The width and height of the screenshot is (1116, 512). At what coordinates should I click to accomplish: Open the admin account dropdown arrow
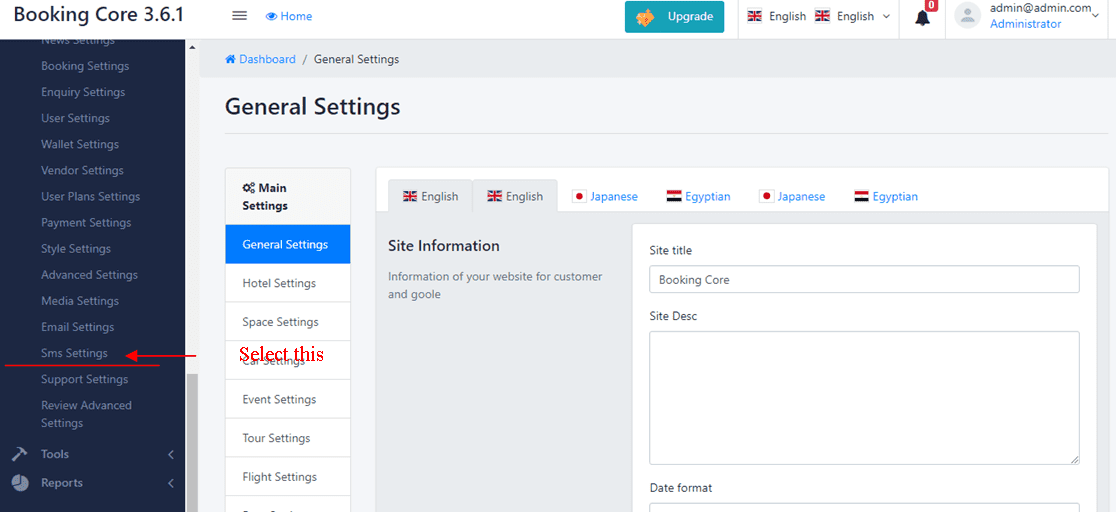click(1096, 16)
